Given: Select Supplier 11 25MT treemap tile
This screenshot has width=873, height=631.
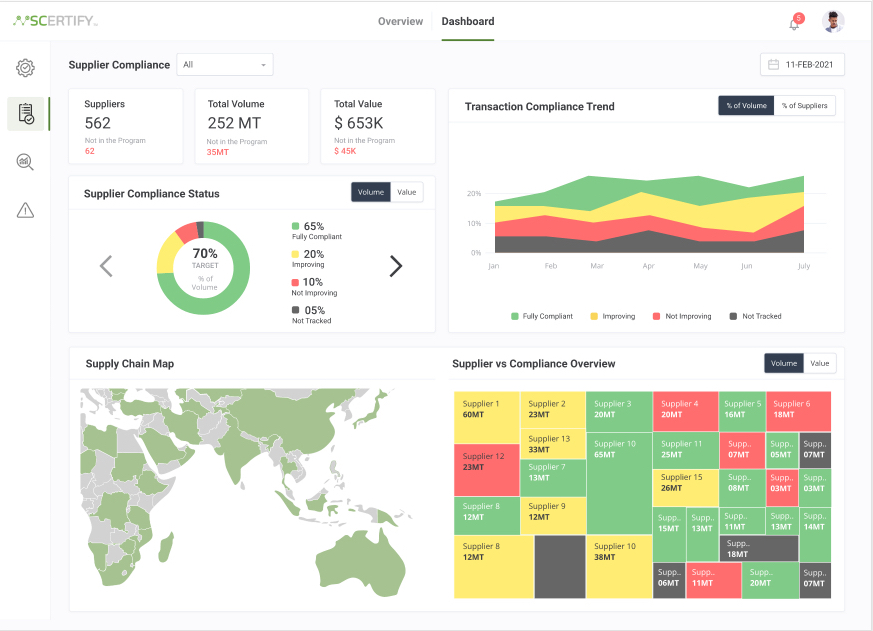Looking at the screenshot, I should [x=685, y=451].
